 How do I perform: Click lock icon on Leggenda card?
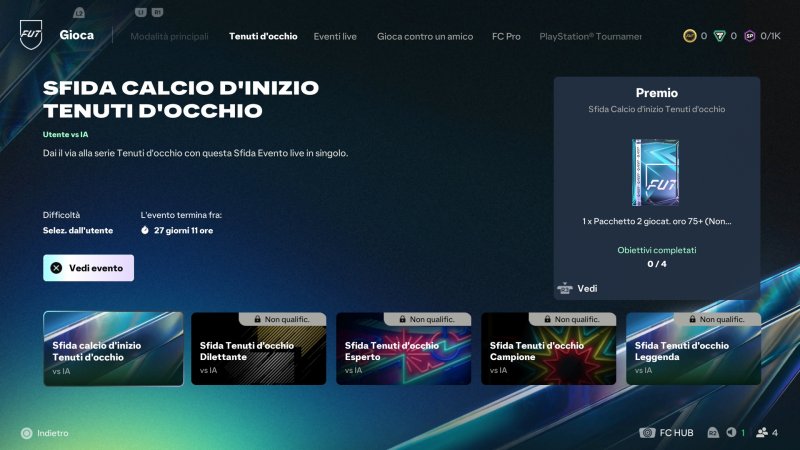tap(692, 319)
